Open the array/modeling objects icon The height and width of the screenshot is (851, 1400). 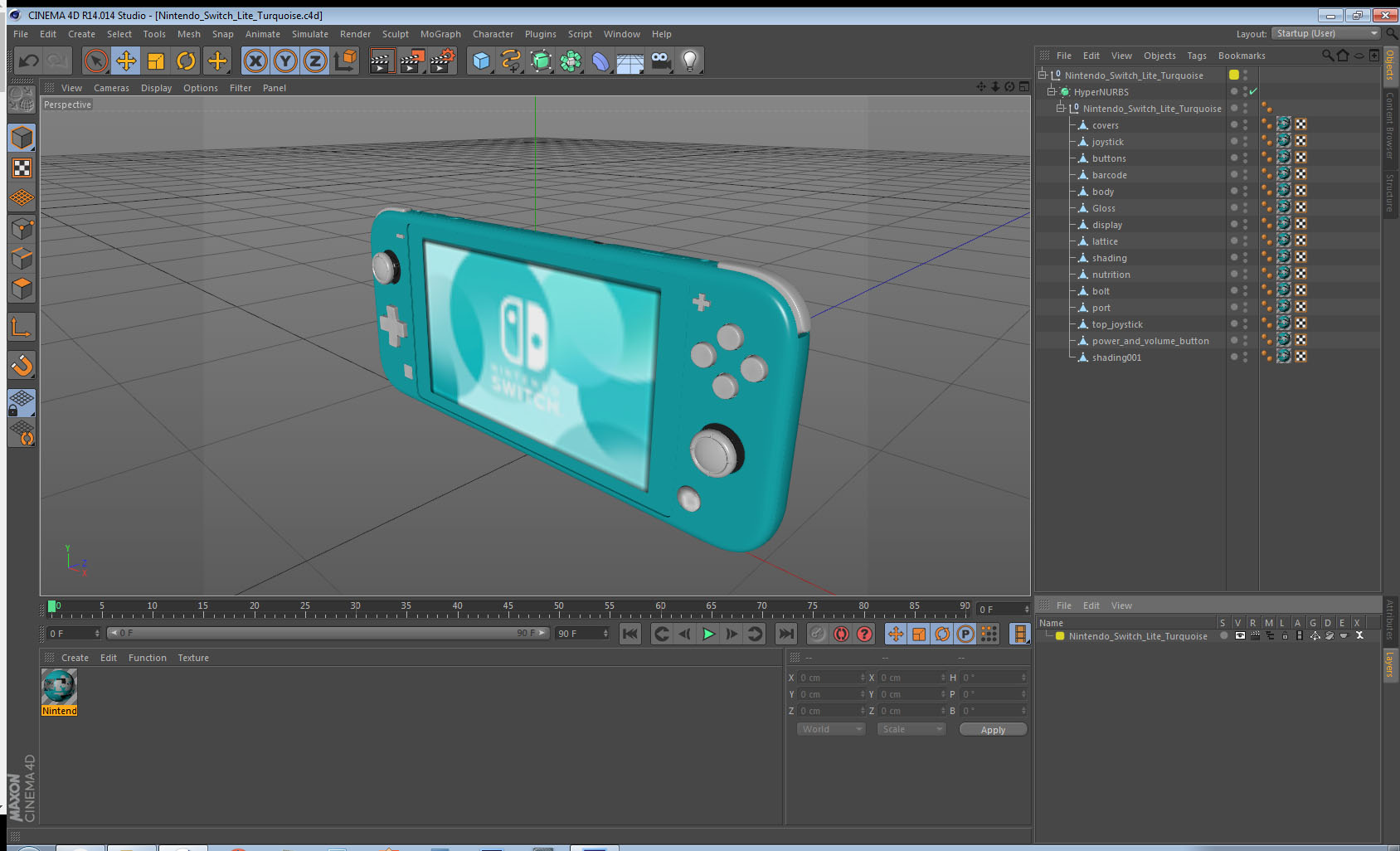tap(571, 61)
